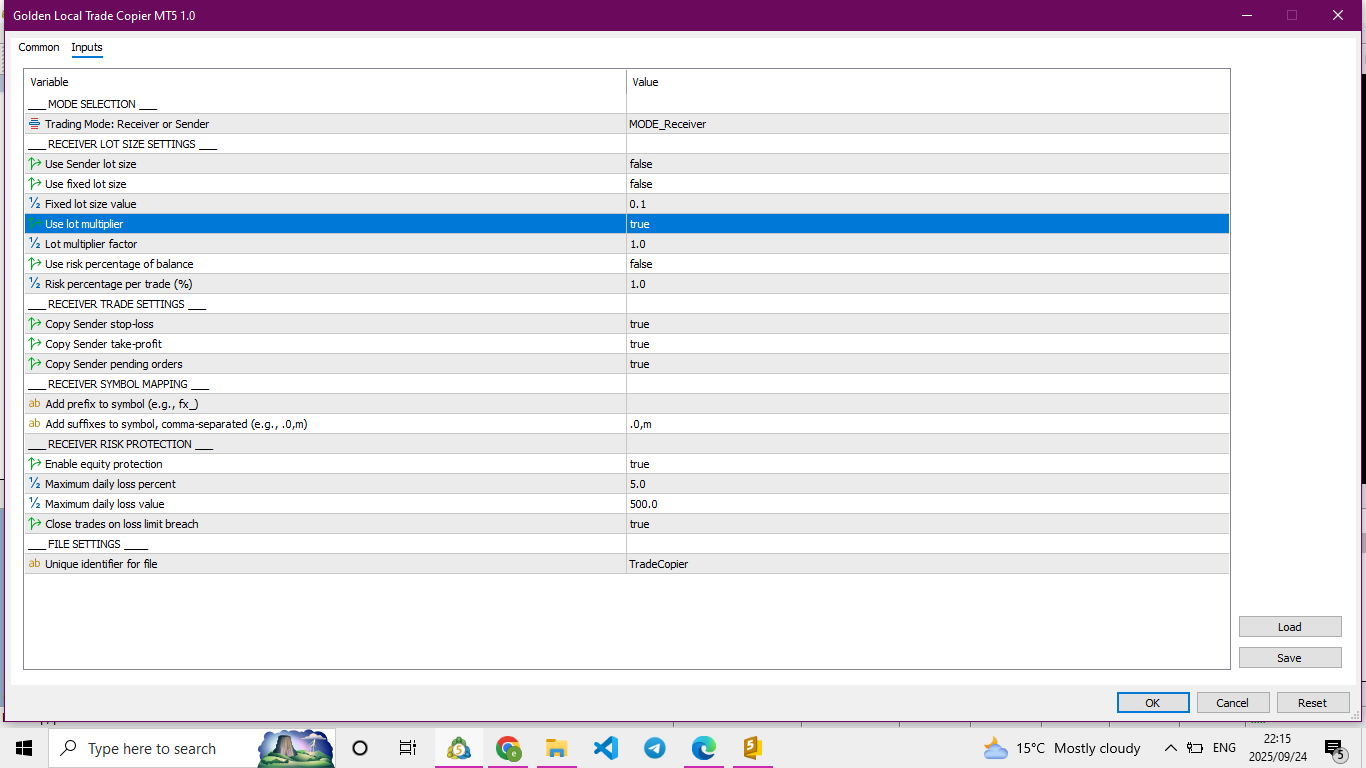Screen dimensions: 1366x768
Task: Click the Task View taskbar icon
Action: pos(408,748)
